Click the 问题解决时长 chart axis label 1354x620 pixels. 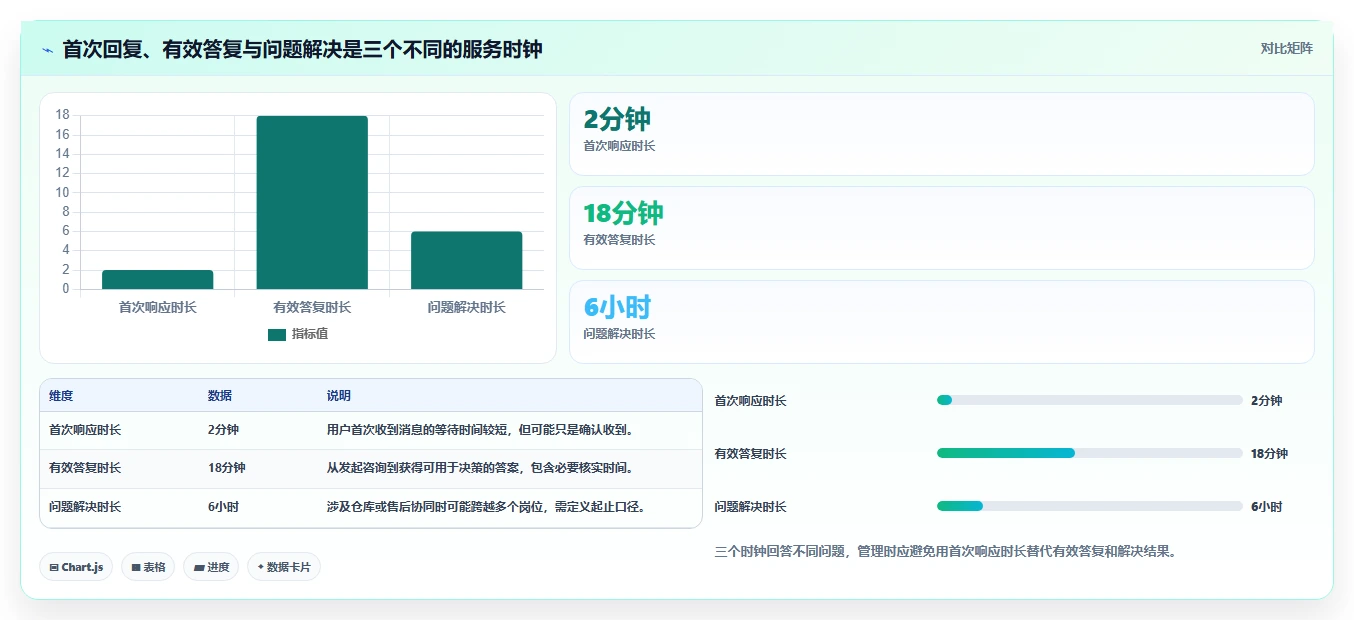[x=466, y=308]
